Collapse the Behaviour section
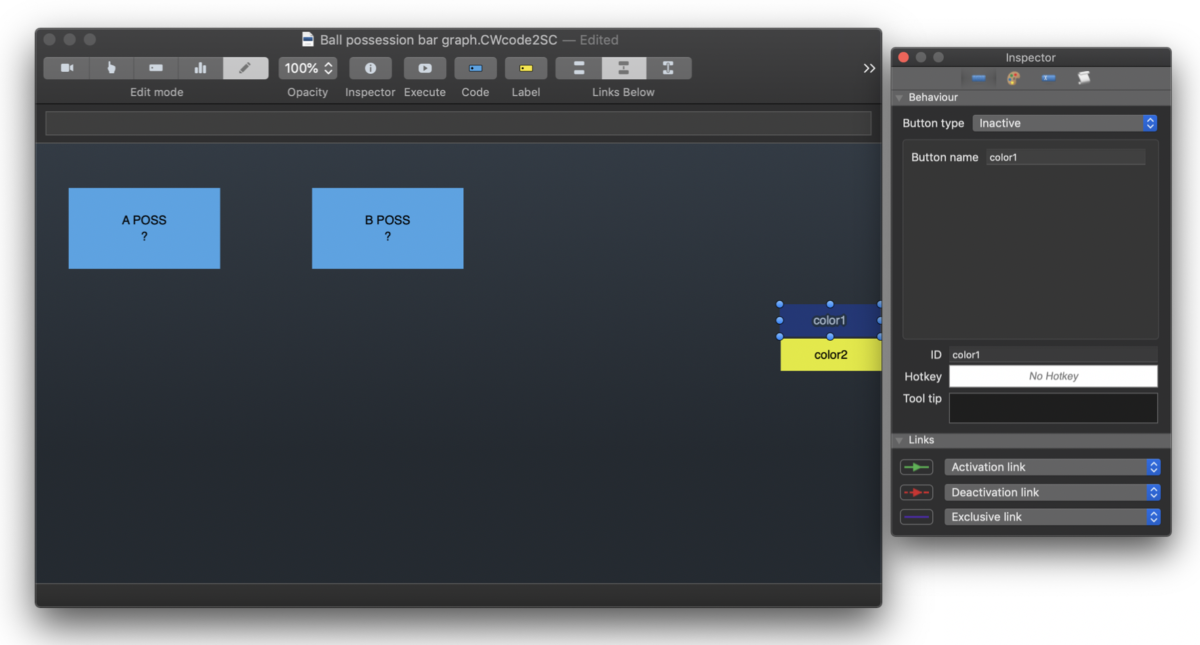The width and height of the screenshot is (1200, 645). (900, 98)
